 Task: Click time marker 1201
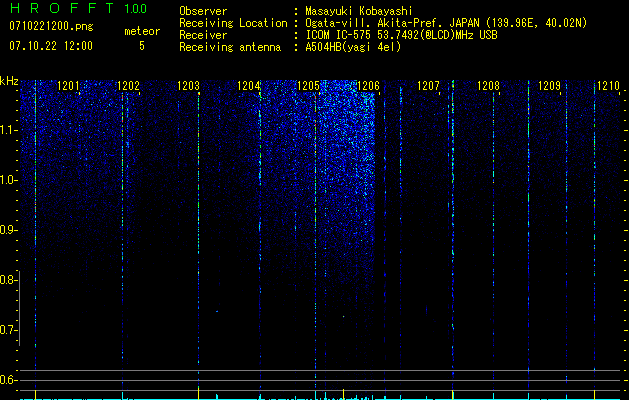click(x=68, y=85)
